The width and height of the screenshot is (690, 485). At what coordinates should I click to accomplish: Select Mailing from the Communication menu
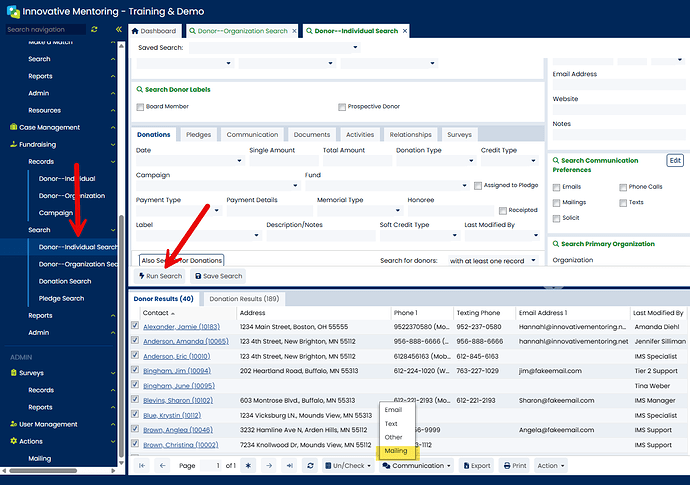pos(396,451)
